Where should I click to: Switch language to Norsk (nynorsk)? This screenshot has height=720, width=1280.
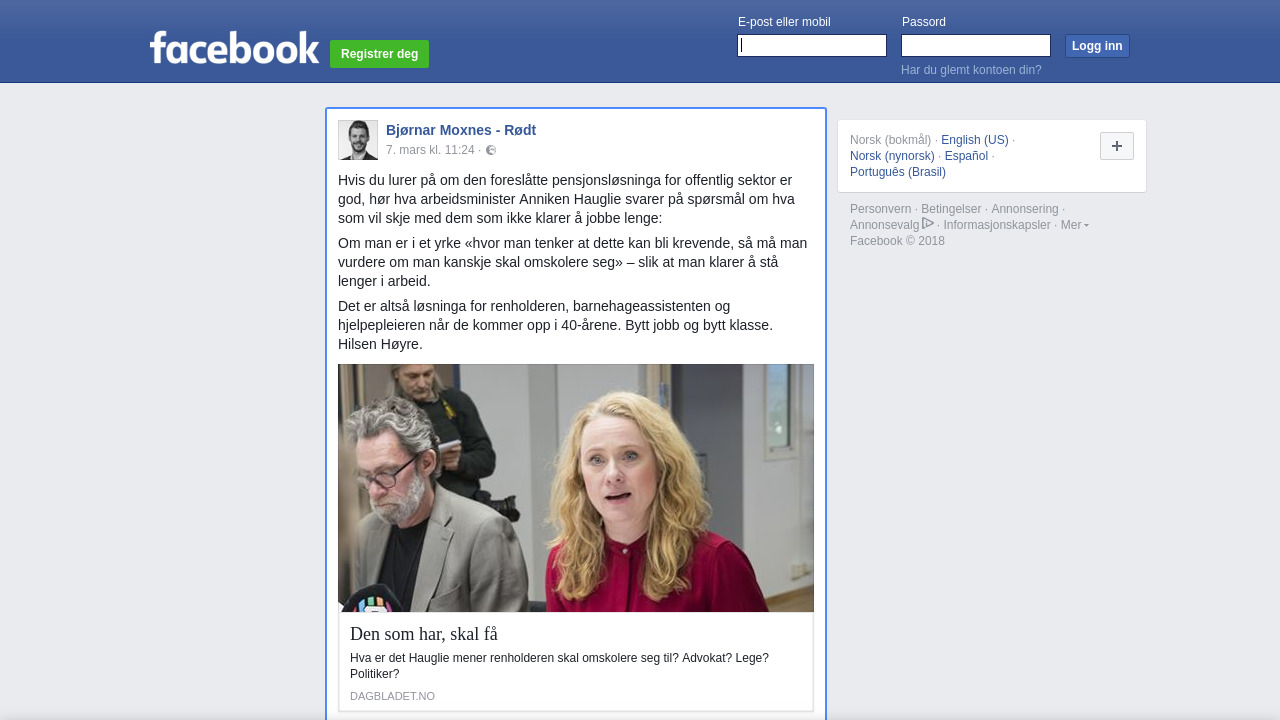(x=892, y=156)
